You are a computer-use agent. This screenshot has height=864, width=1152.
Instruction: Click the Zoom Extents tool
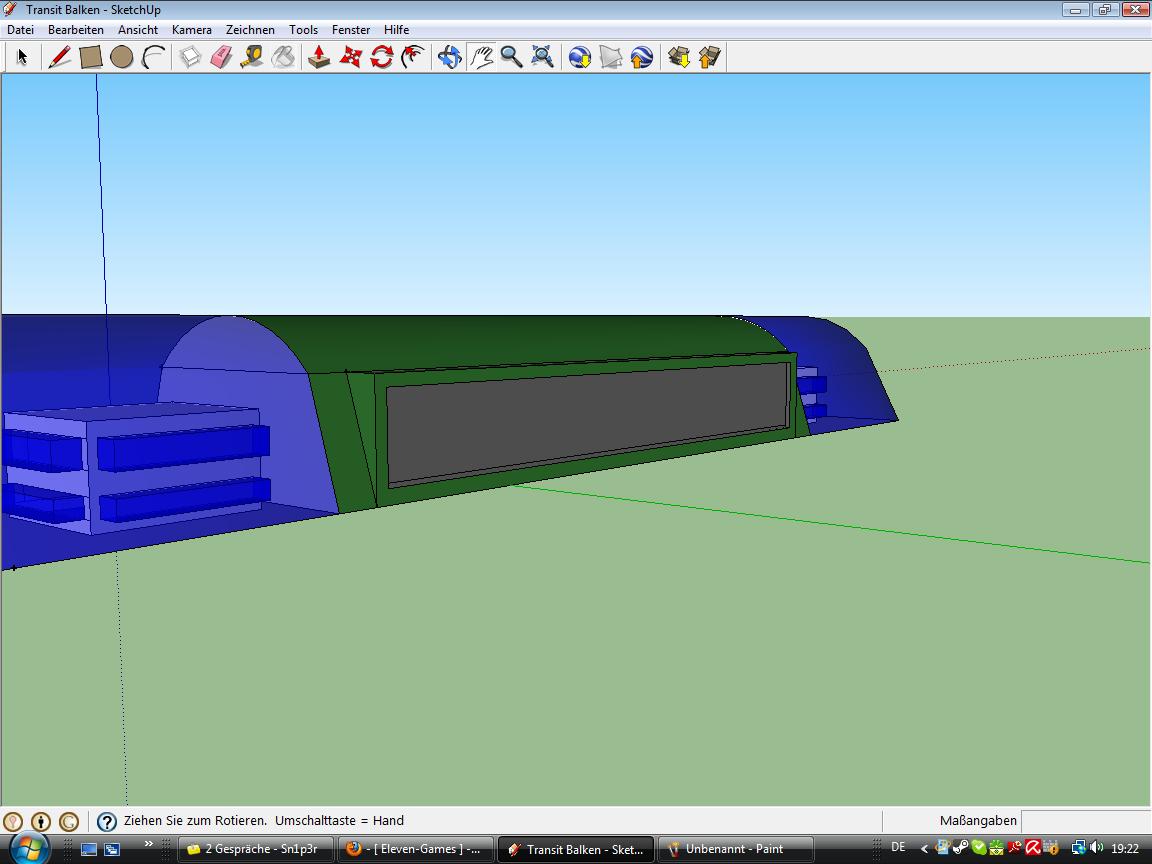click(x=543, y=57)
